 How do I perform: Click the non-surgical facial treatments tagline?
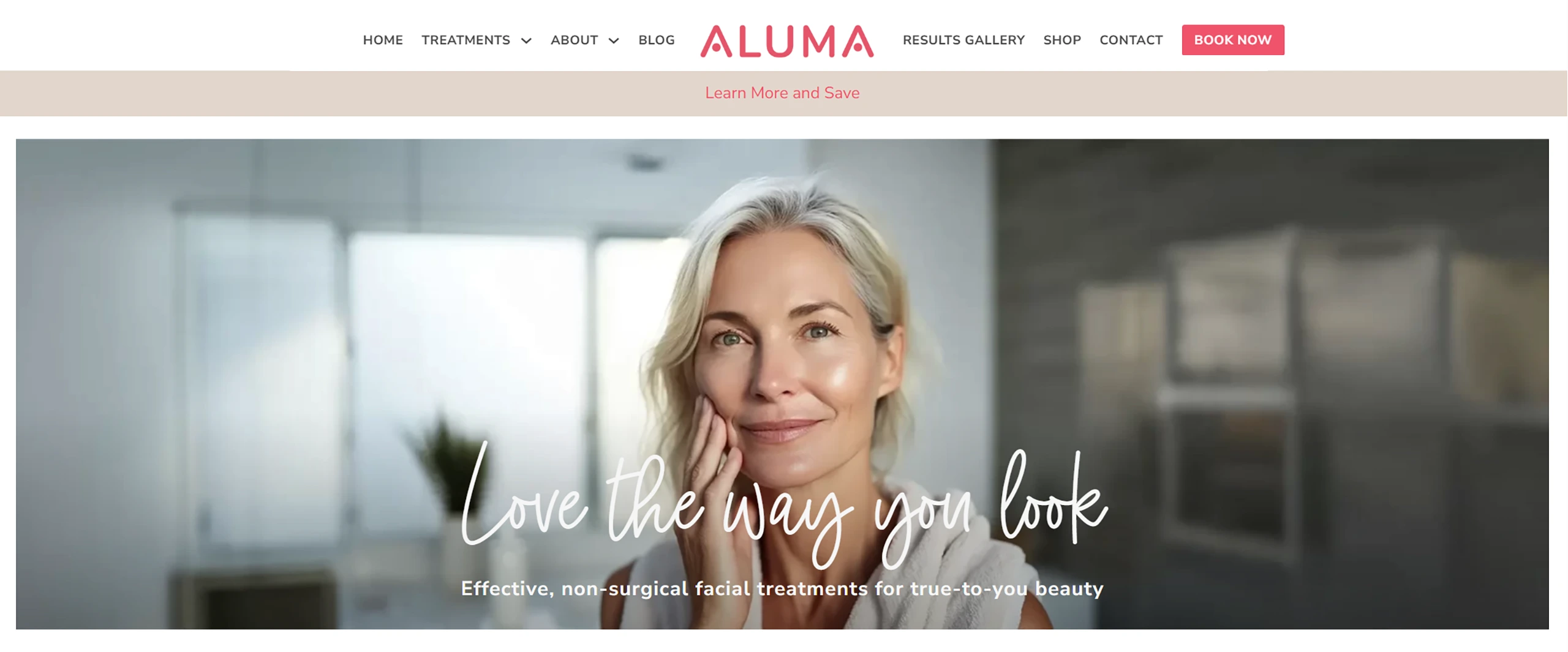[x=782, y=588]
